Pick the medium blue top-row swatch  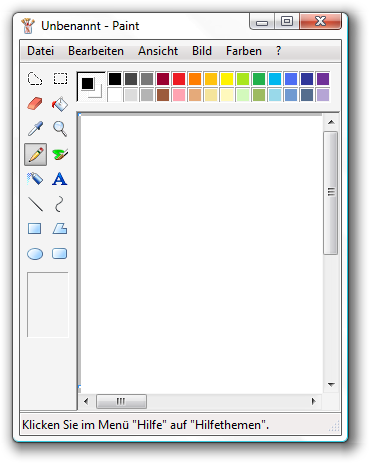click(x=291, y=79)
